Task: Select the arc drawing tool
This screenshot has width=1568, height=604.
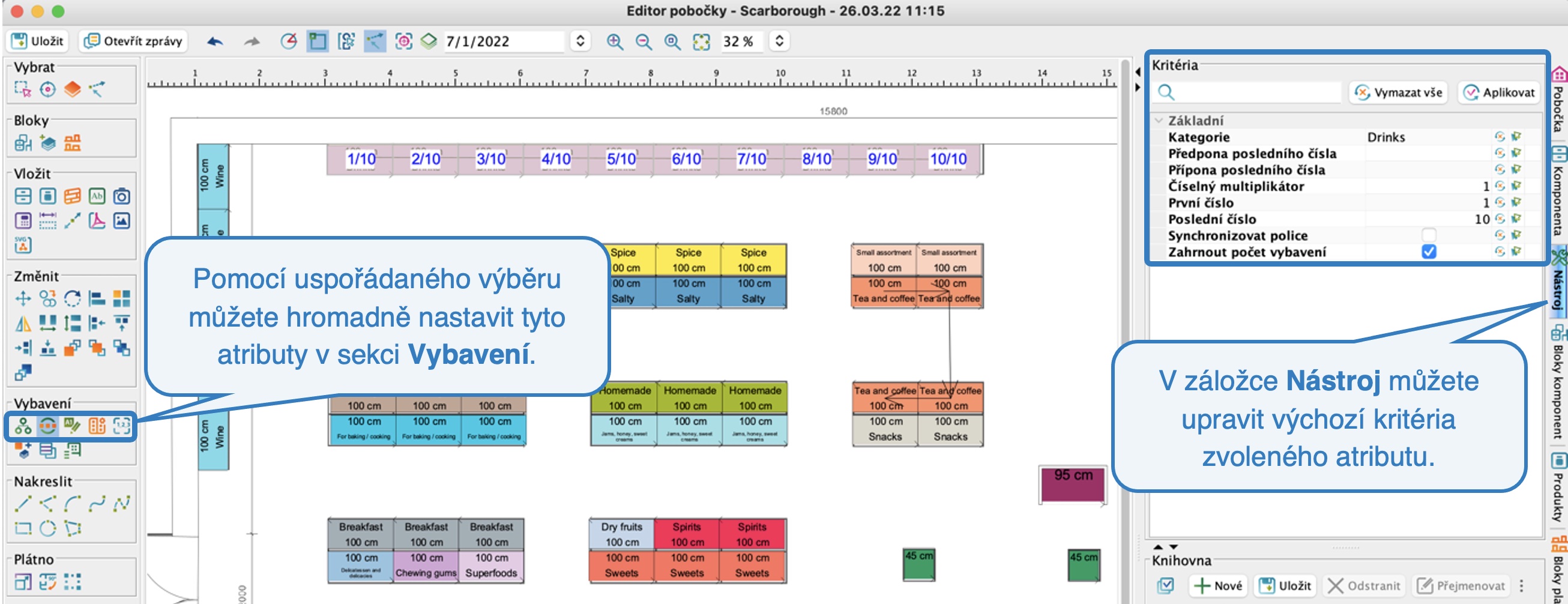Action: [x=73, y=504]
